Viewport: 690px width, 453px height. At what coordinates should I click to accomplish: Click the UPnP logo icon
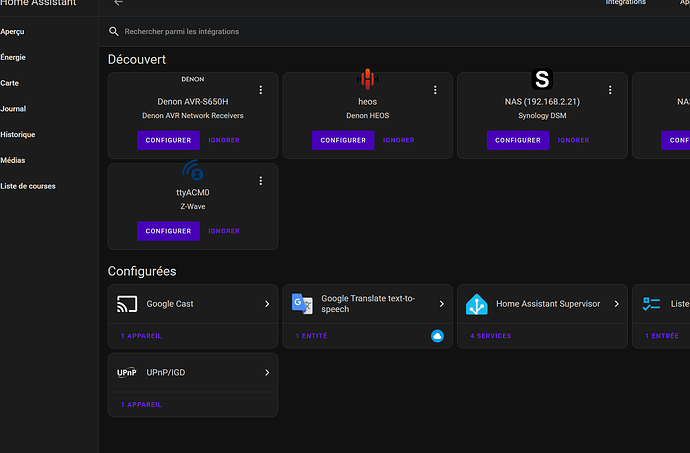coord(127,372)
